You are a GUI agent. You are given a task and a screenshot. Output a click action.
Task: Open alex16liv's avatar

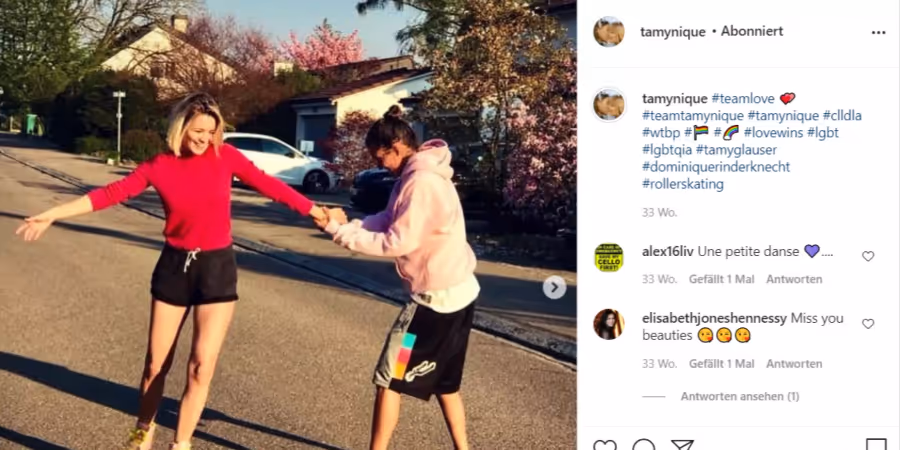tap(608, 258)
